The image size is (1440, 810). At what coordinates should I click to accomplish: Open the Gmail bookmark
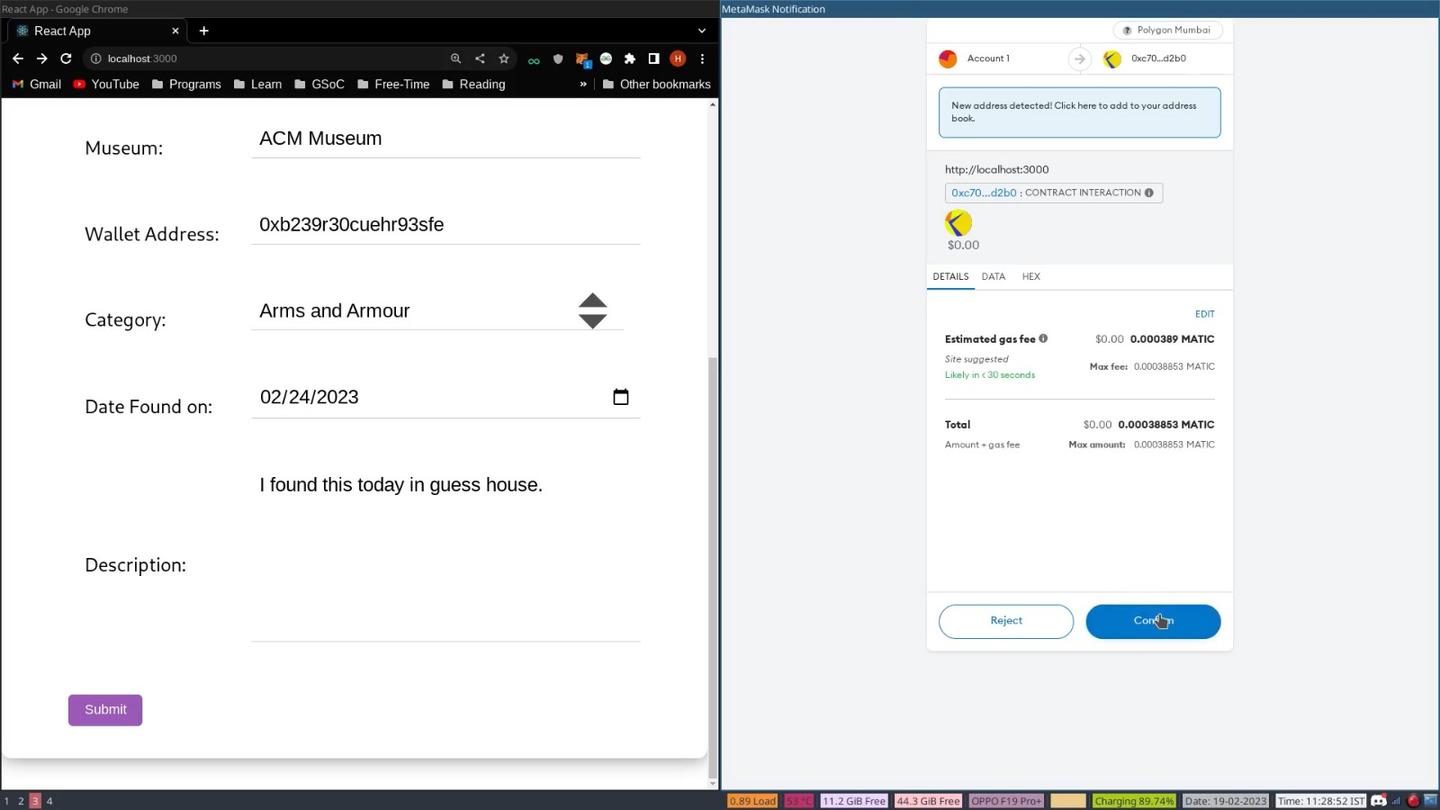pos(36,84)
